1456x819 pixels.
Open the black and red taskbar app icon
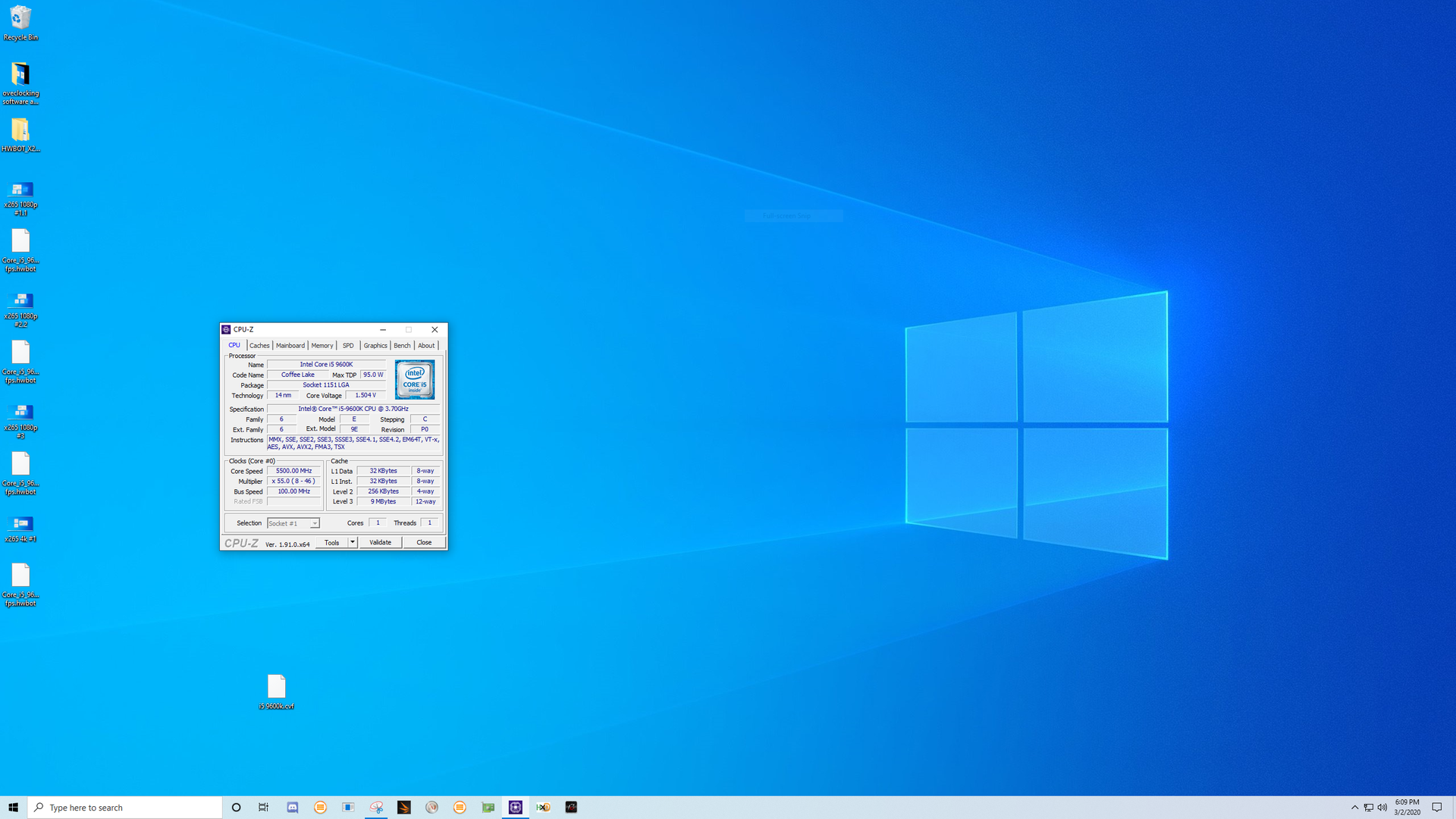tap(571, 808)
